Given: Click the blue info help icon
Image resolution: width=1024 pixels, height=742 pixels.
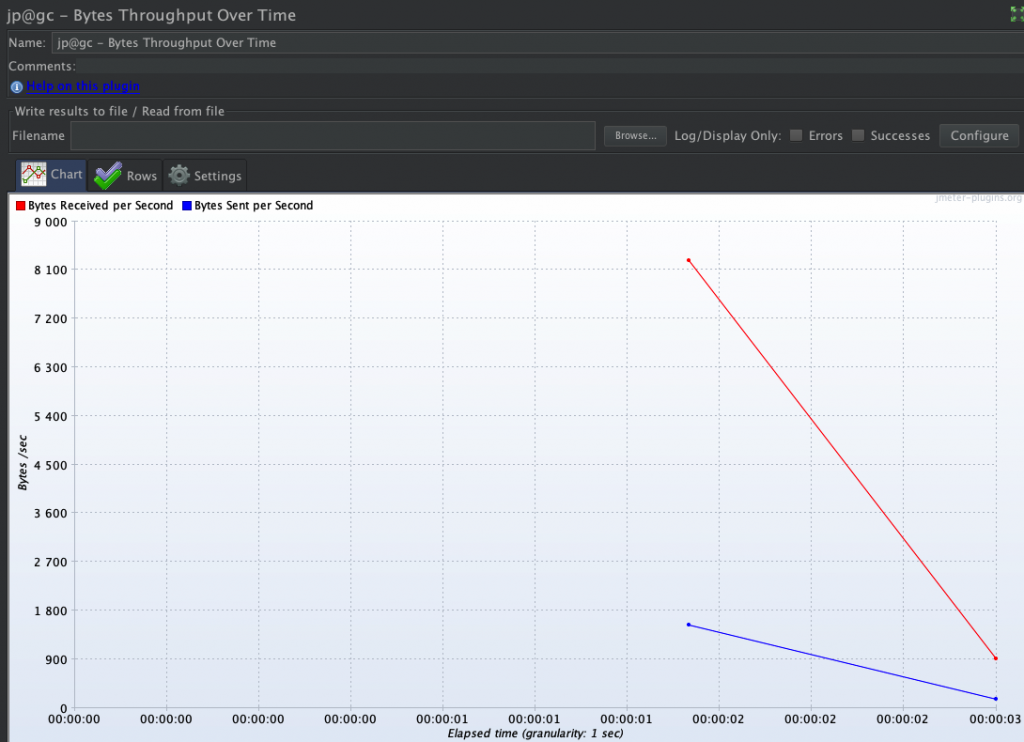Looking at the screenshot, I should pos(17,87).
